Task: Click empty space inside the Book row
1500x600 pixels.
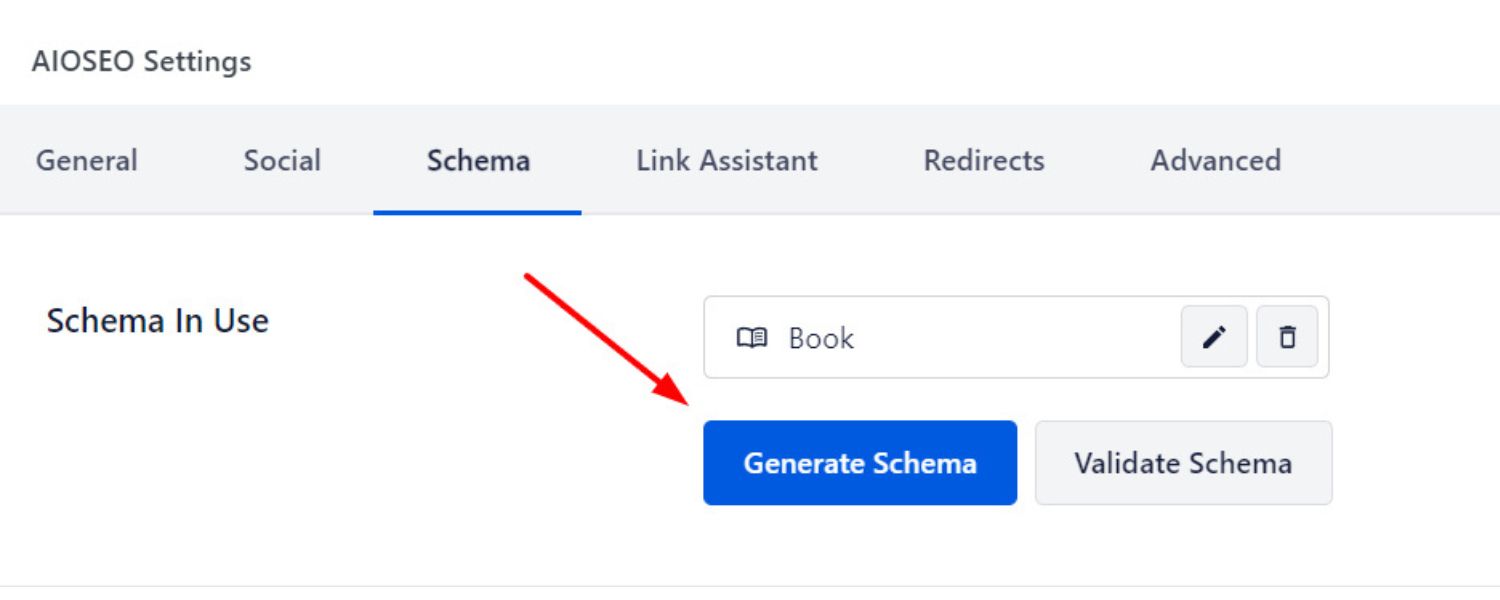Action: (x=1010, y=338)
